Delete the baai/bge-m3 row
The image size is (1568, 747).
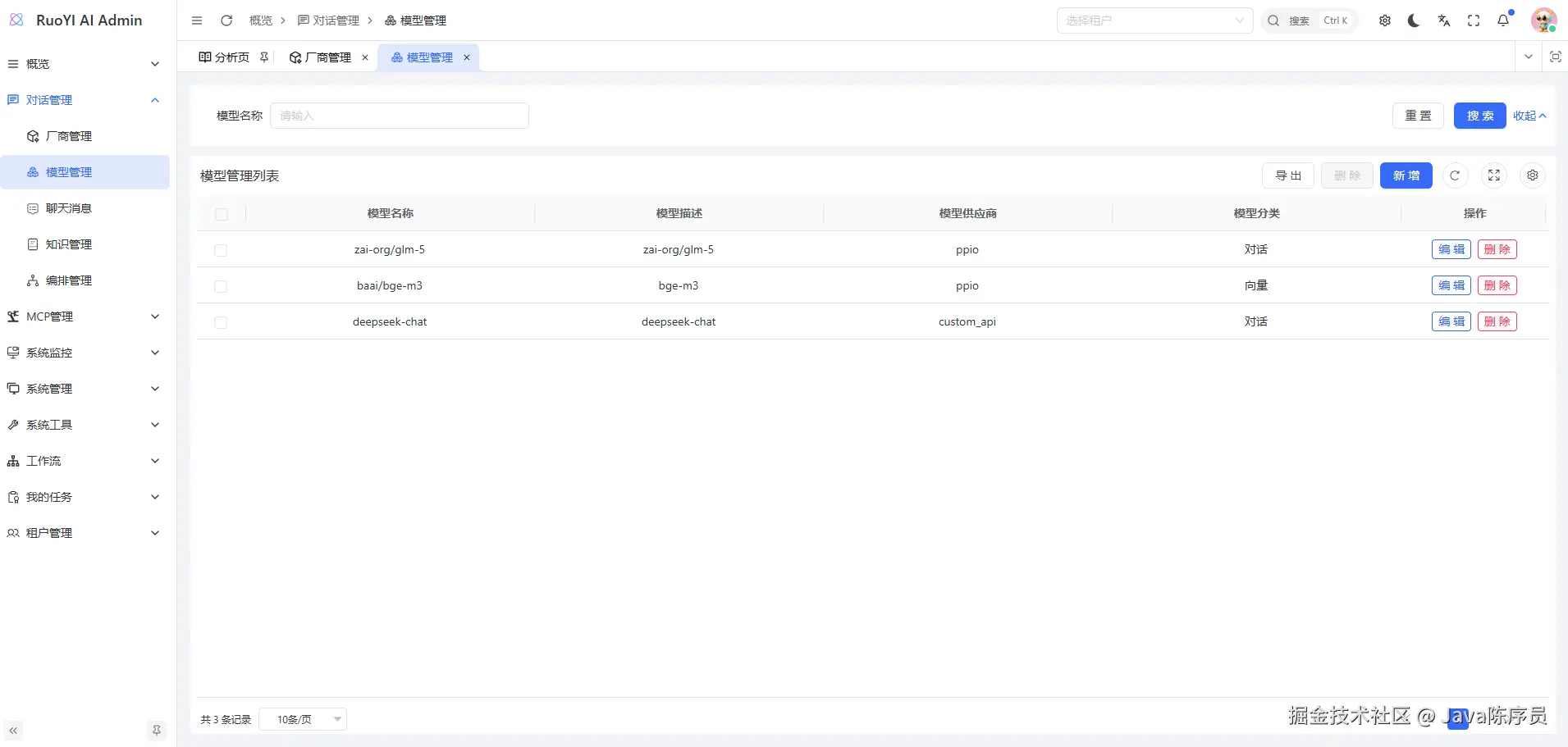pyautogui.click(x=1497, y=285)
